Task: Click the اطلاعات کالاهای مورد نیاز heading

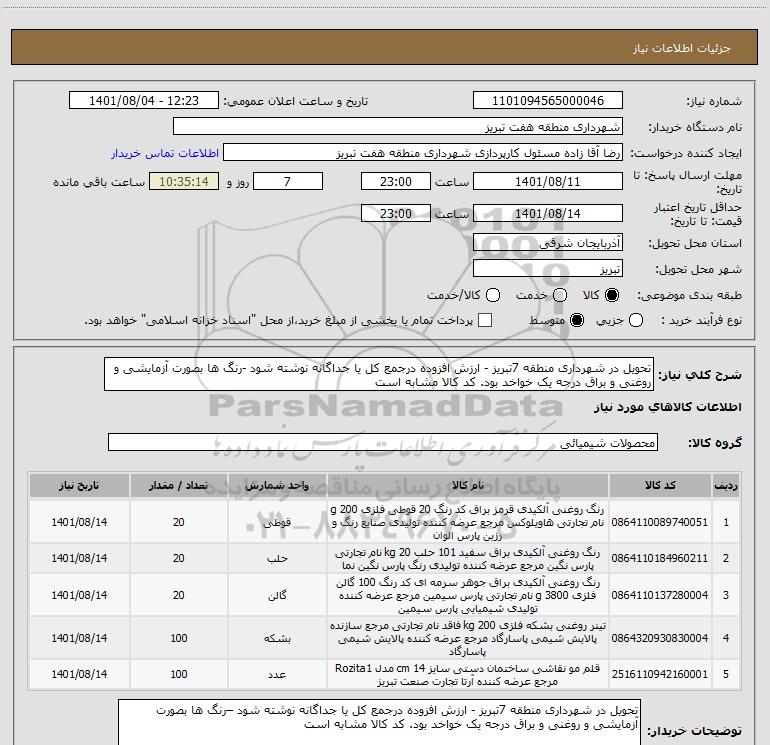Action: click(x=668, y=407)
